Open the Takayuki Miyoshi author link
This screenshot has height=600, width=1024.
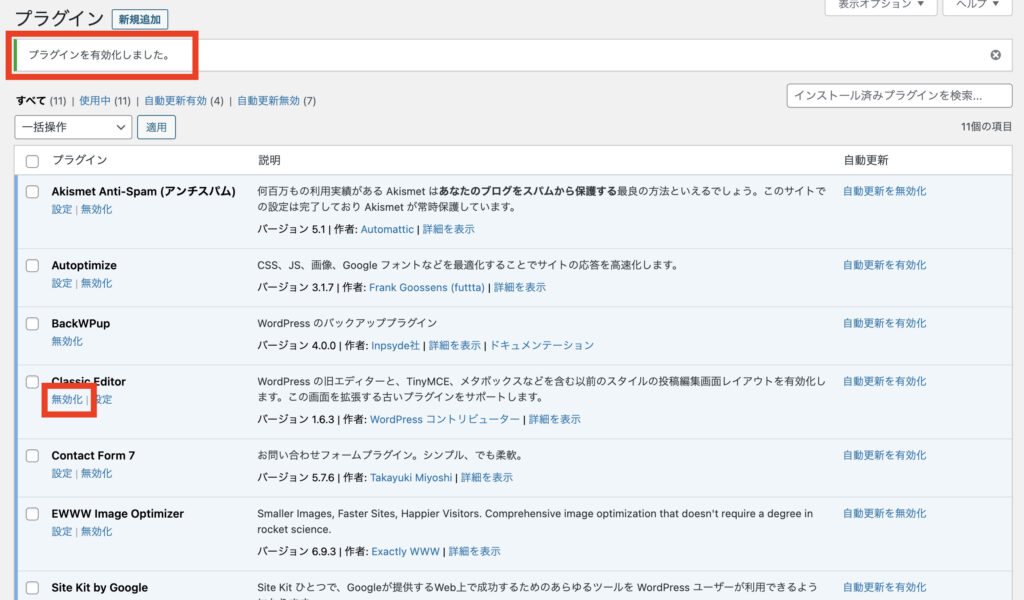pos(411,478)
